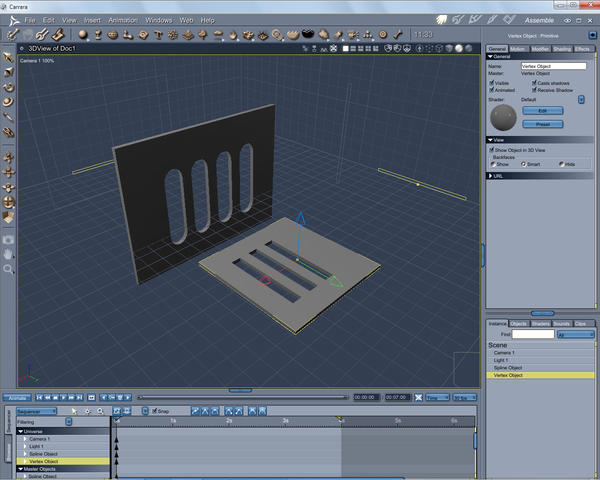The height and width of the screenshot is (480, 600).
Task: Click the timeline scrubber slider
Action: click(x=140, y=397)
